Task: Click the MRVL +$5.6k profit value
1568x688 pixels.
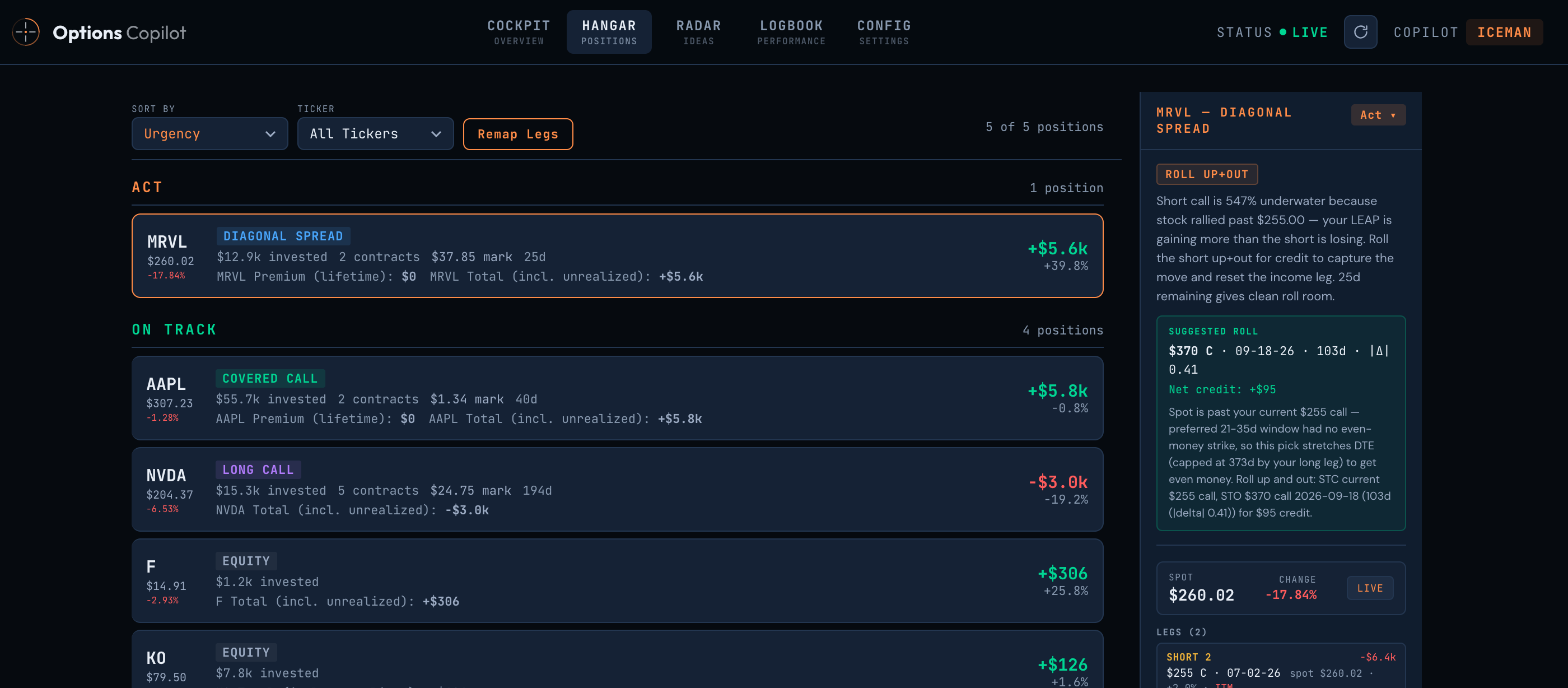Action: pyautogui.click(x=1057, y=248)
